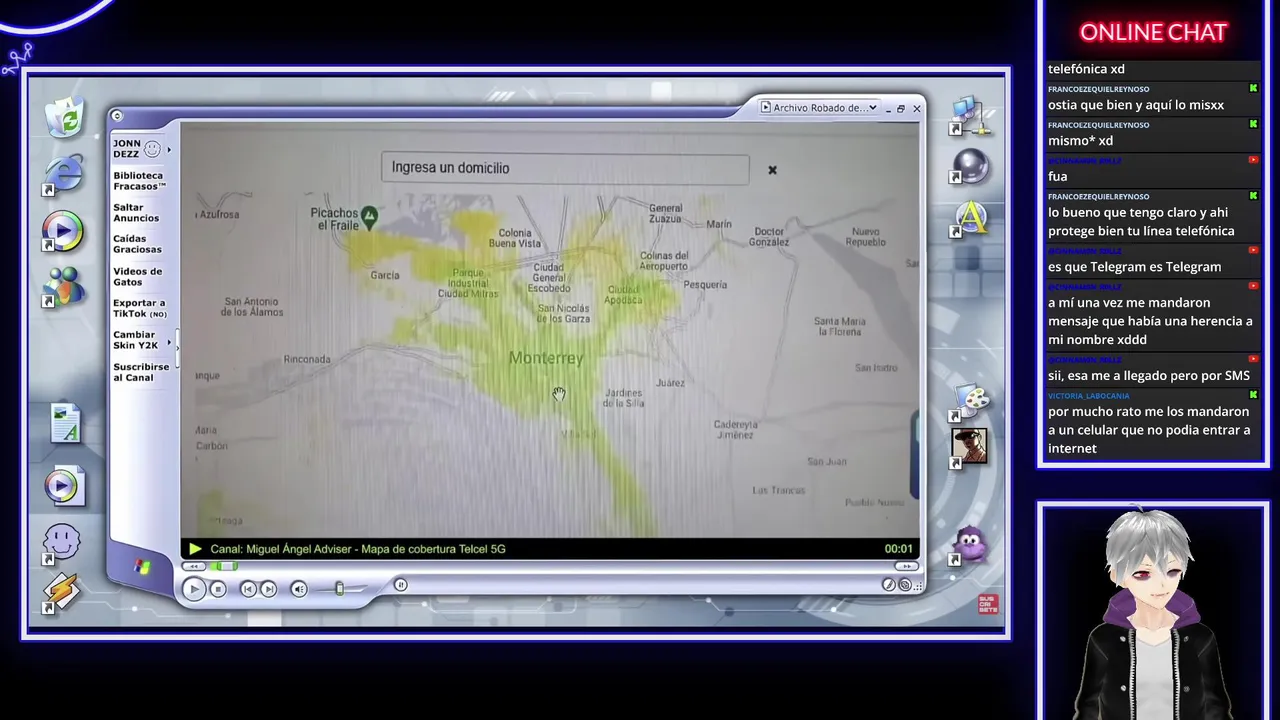Screen dimensions: 1280x720
Task: Click the rewind button on seek bar
Action: click(196, 566)
